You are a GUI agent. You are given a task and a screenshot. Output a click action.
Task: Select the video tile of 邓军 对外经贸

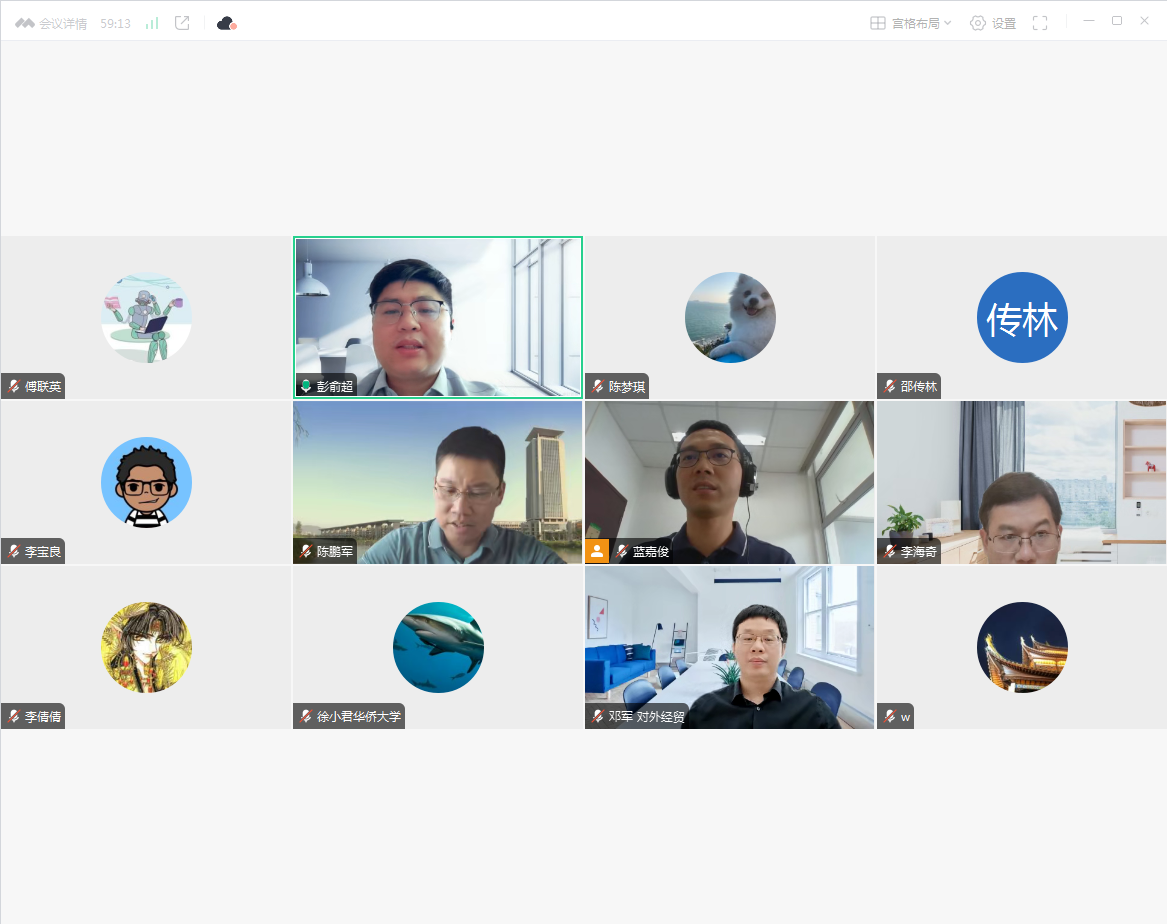click(729, 648)
